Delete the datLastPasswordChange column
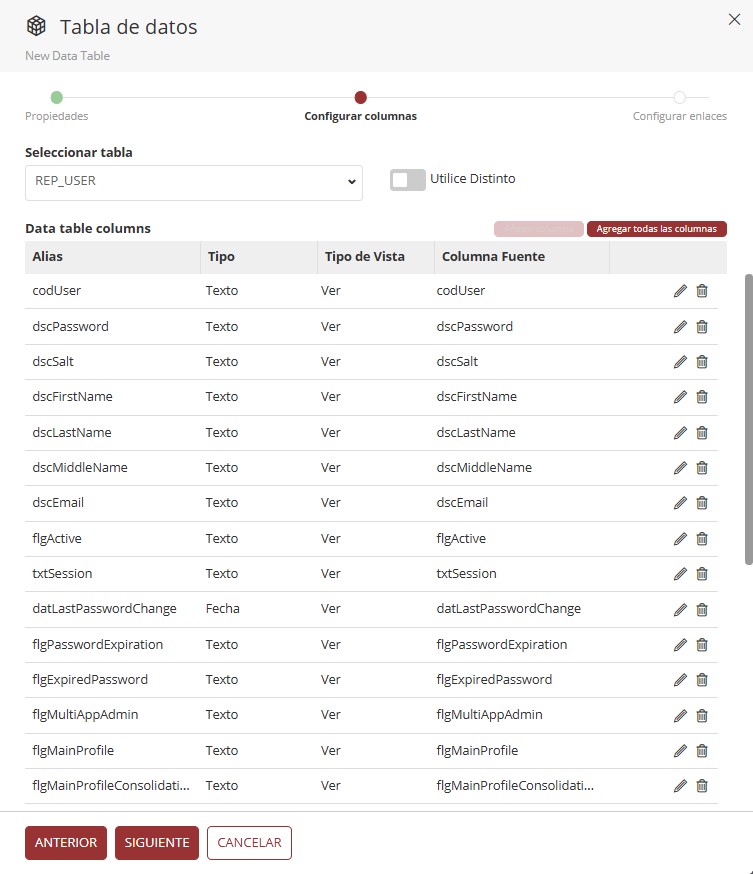Viewport: 753px width, 874px height. [702, 610]
